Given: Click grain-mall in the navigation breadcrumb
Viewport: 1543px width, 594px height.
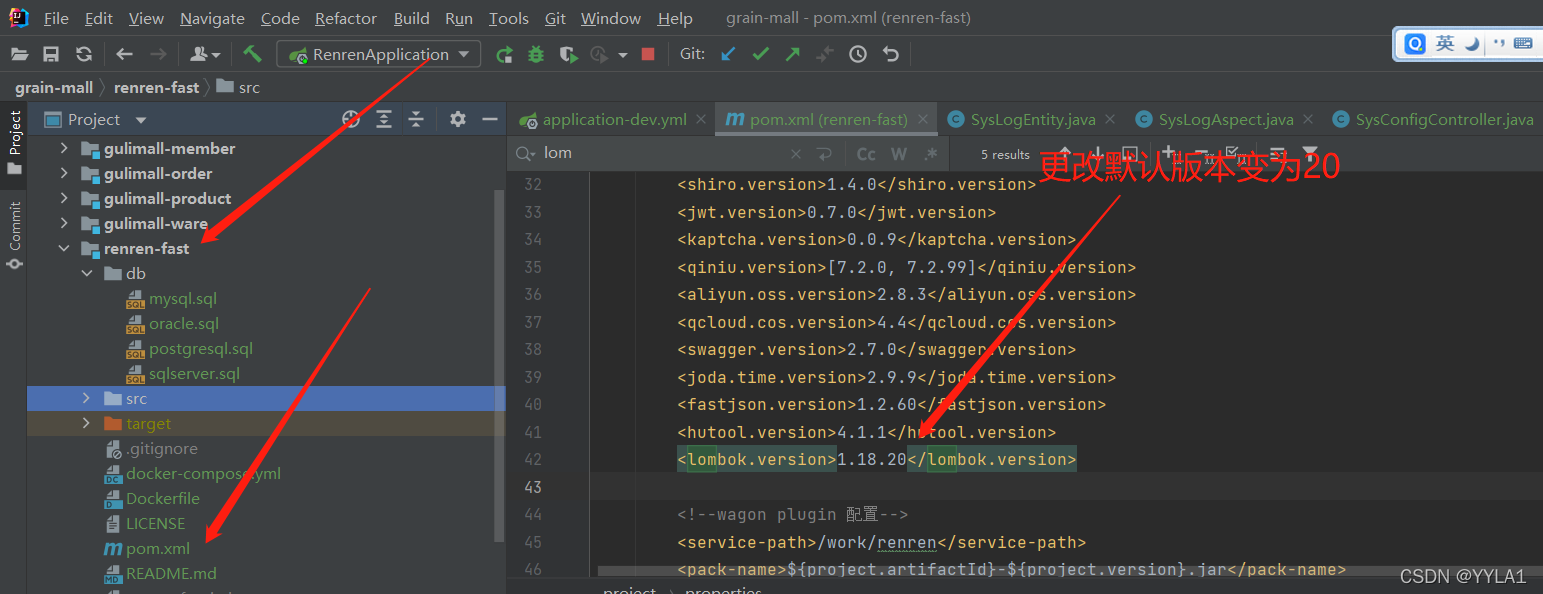Looking at the screenshot, I should click(x=54, y=87).
